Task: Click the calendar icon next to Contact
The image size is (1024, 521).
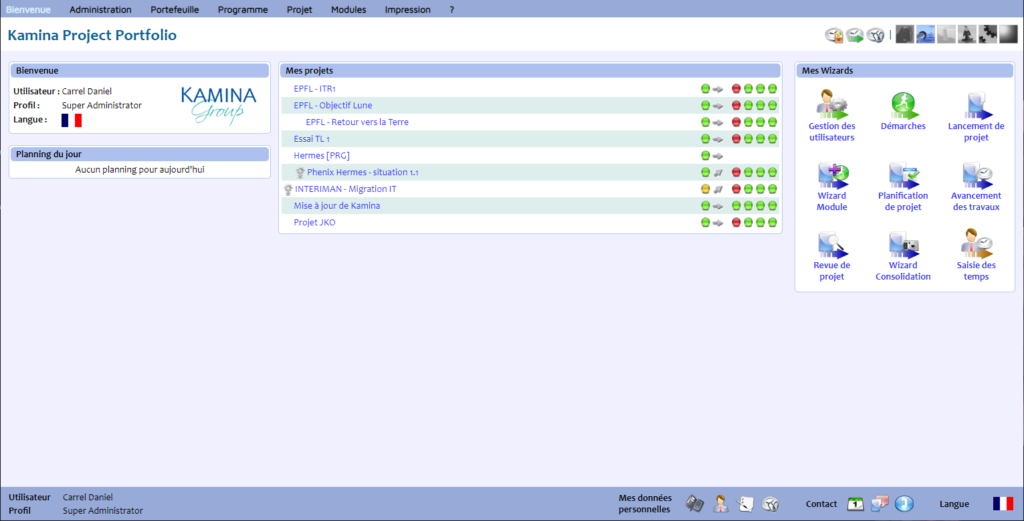Action: [855, 504]
